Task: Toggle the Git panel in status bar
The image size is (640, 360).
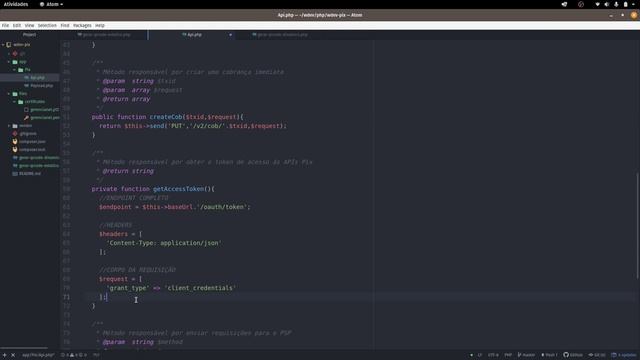Action: [597, 355]
